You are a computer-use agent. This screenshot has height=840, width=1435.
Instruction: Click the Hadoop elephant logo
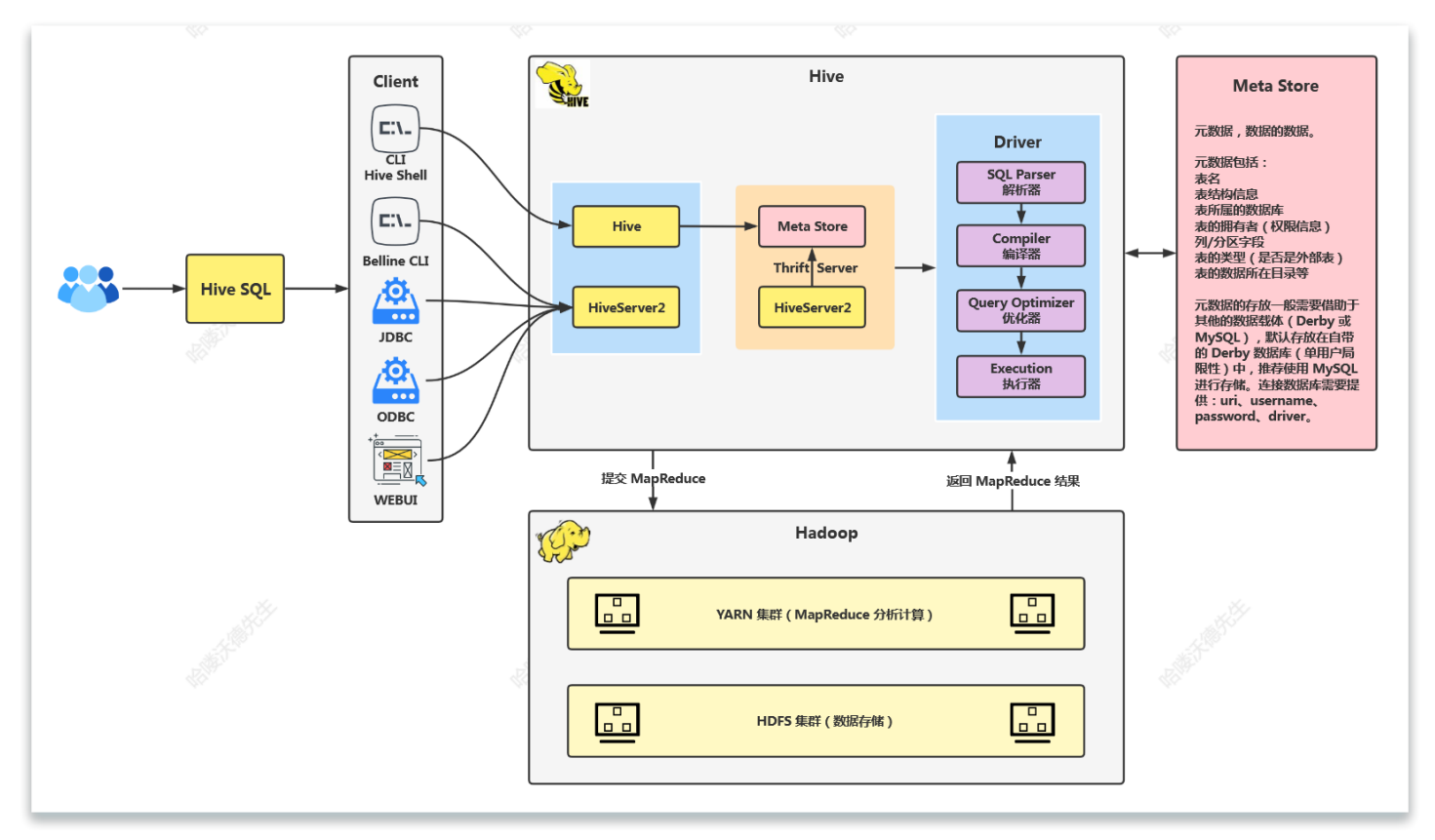coord(563,540)
